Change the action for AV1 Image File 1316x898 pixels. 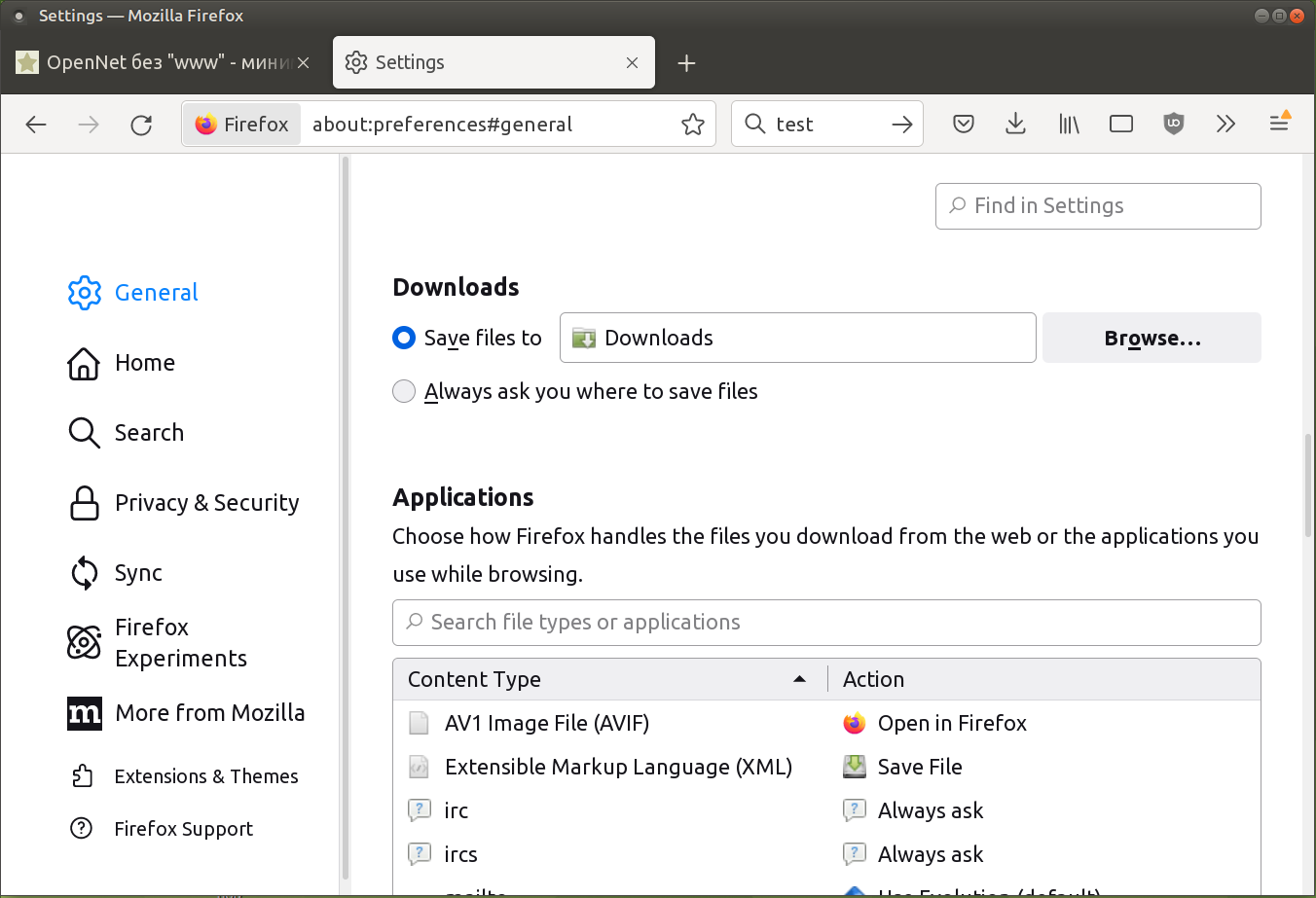tap(1042, 723)
